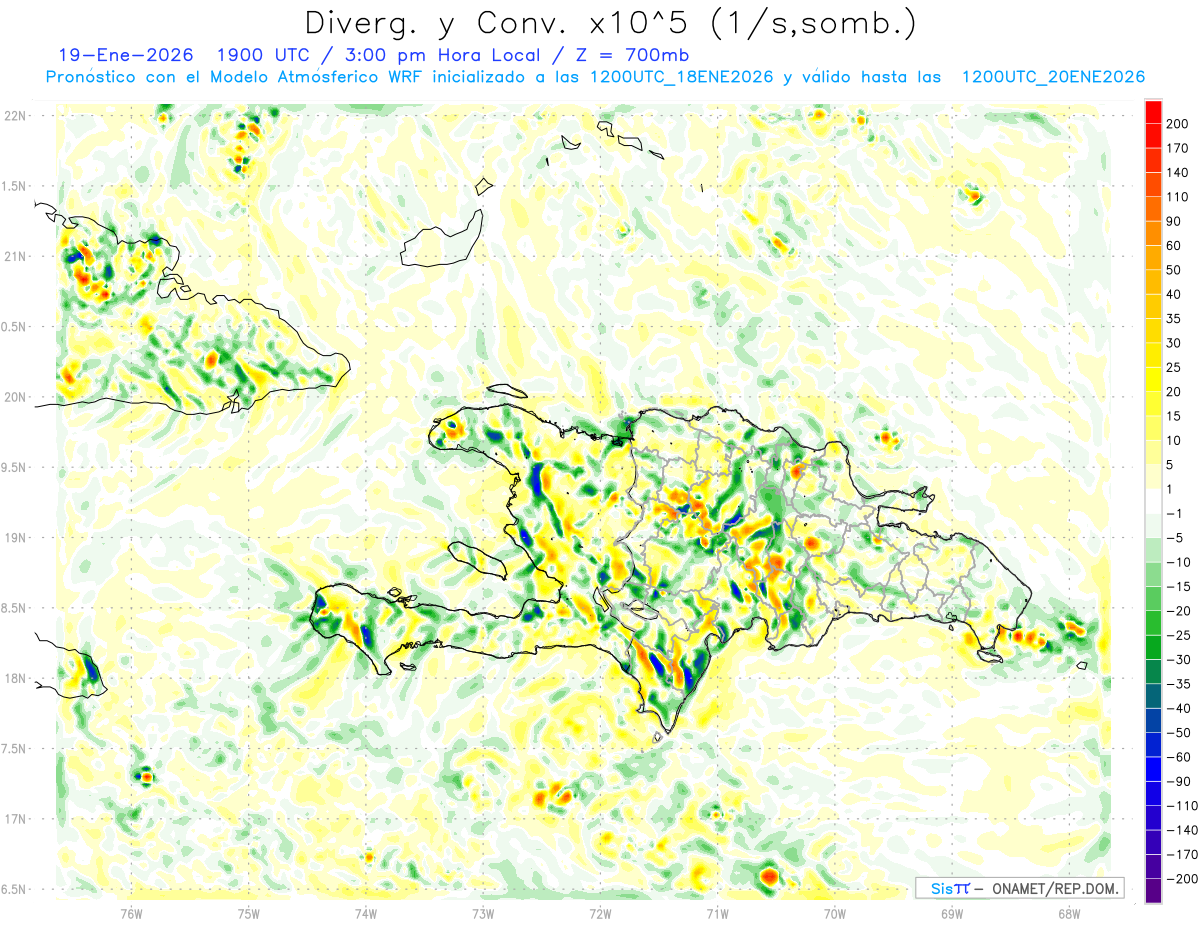Screen dimensions: 1200x927
Task: Click the 6.5N latitude label
Action: 15,889
